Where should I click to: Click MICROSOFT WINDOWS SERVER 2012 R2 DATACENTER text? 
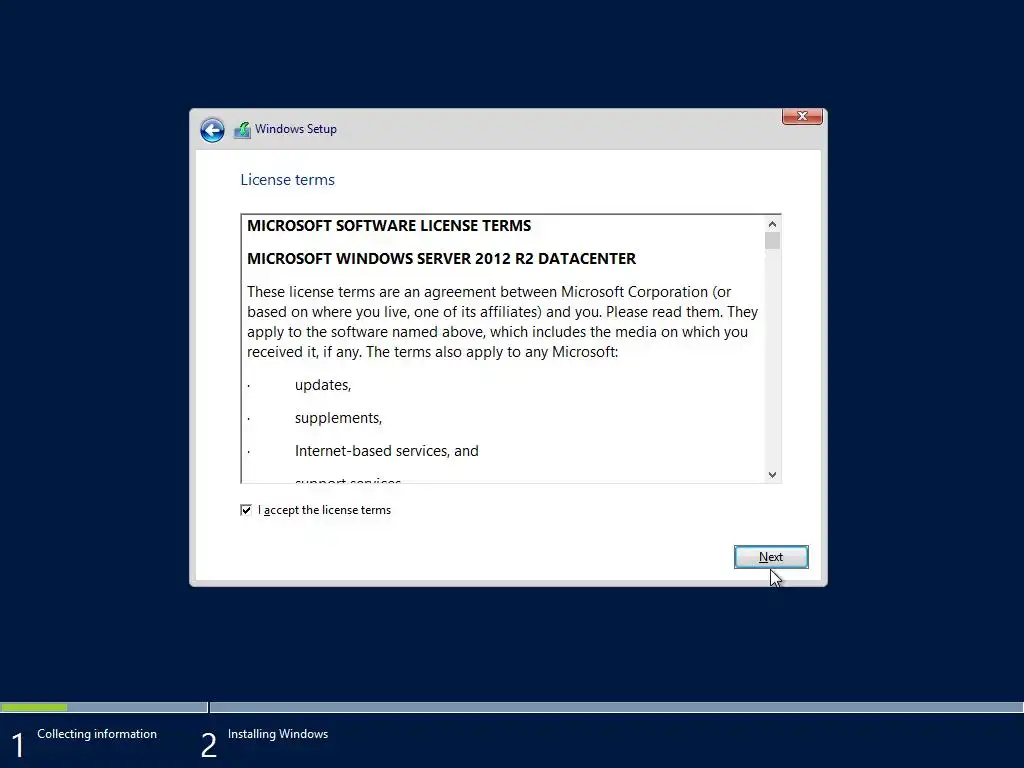441,259
